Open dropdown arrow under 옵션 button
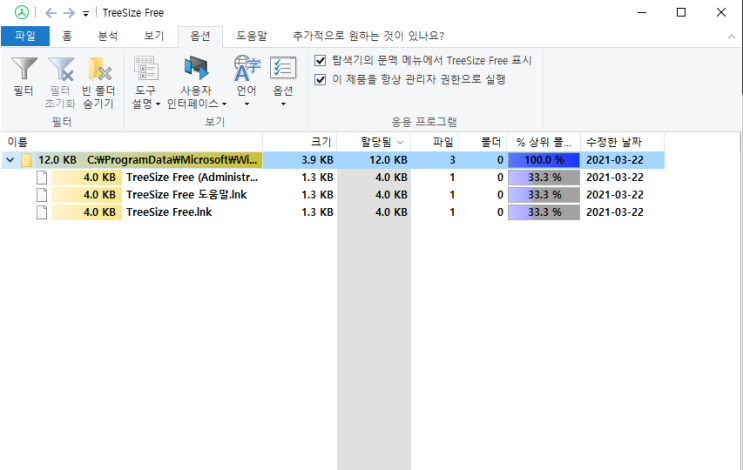 coord(283,104)
